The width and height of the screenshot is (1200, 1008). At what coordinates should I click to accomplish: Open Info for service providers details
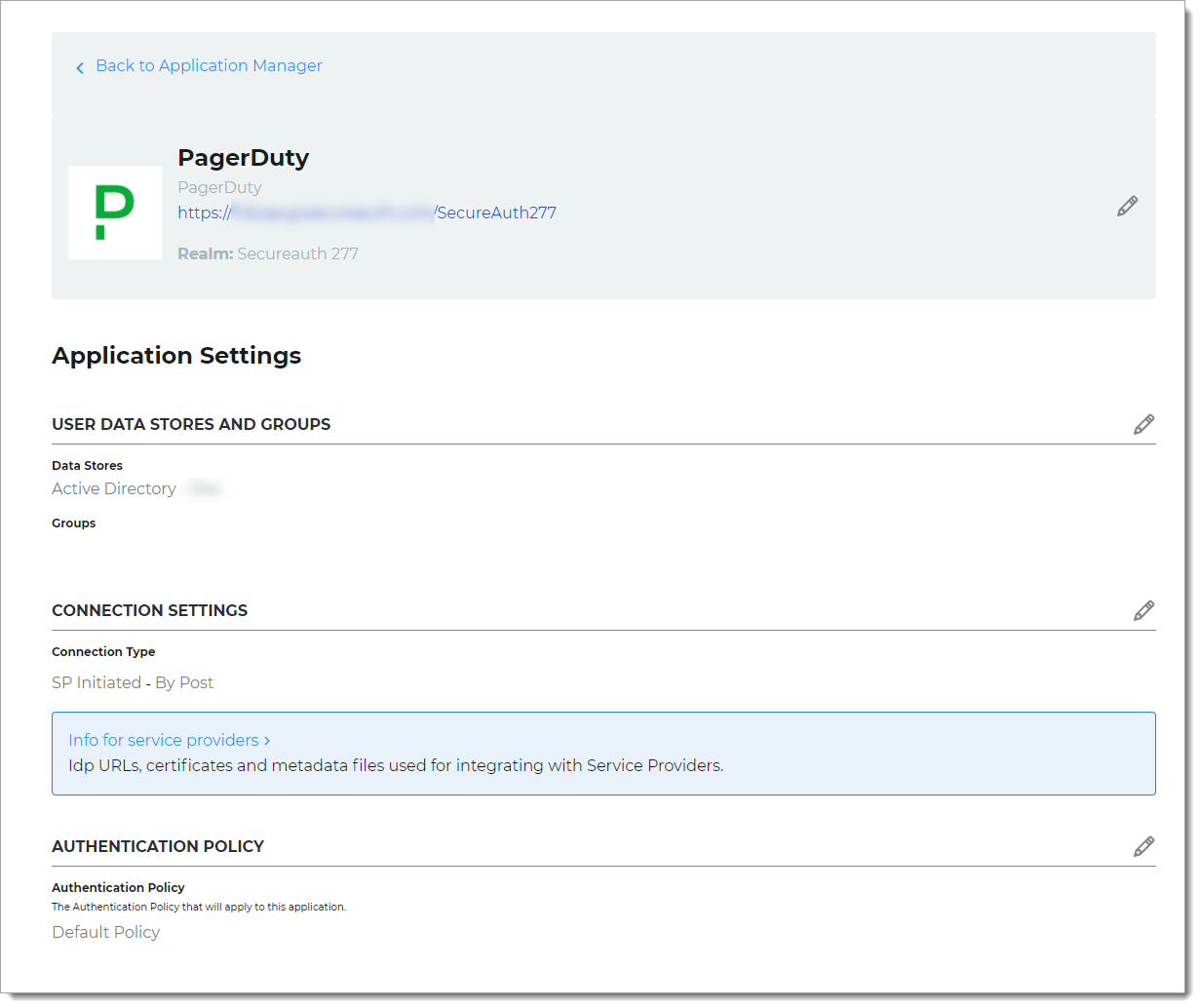coord(163,741)
